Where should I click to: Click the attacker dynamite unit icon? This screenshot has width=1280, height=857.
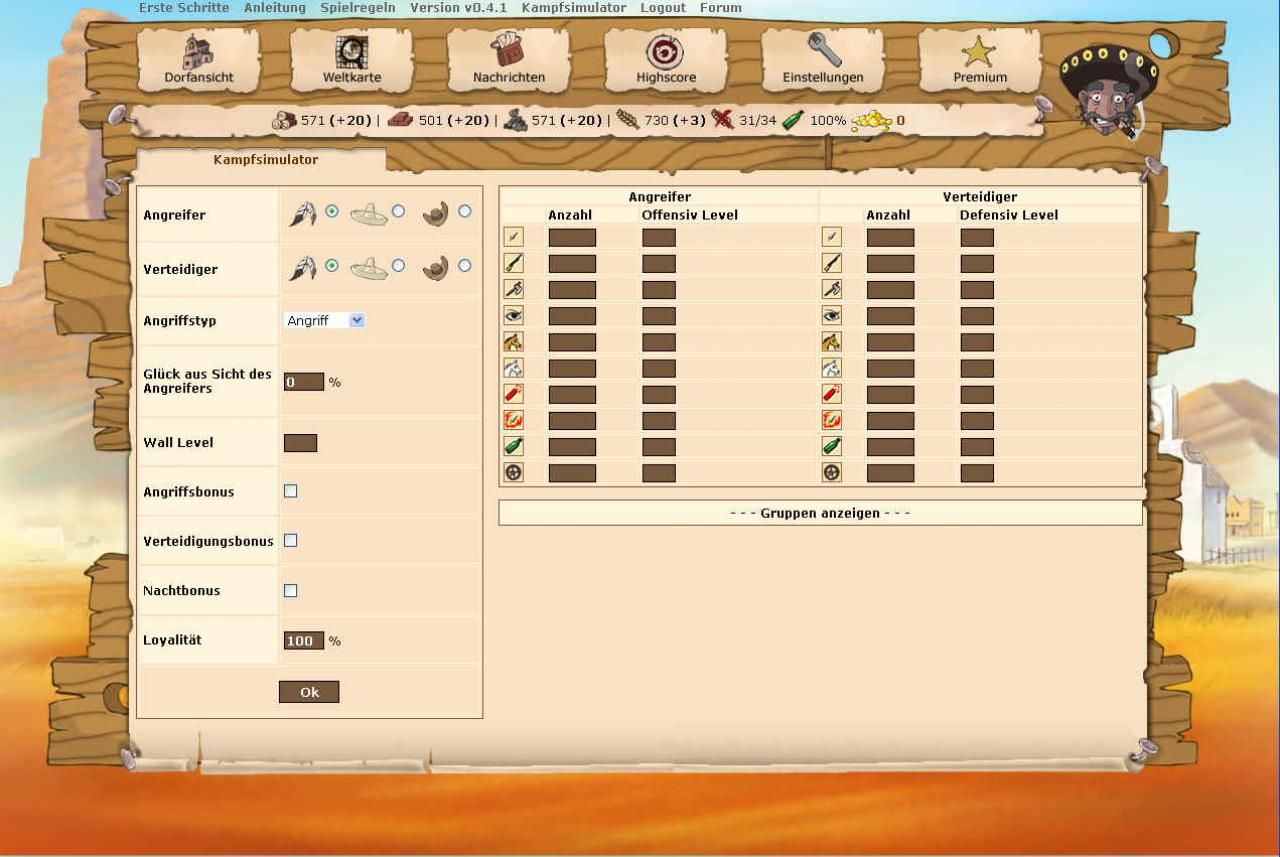(x=513, y=394)
